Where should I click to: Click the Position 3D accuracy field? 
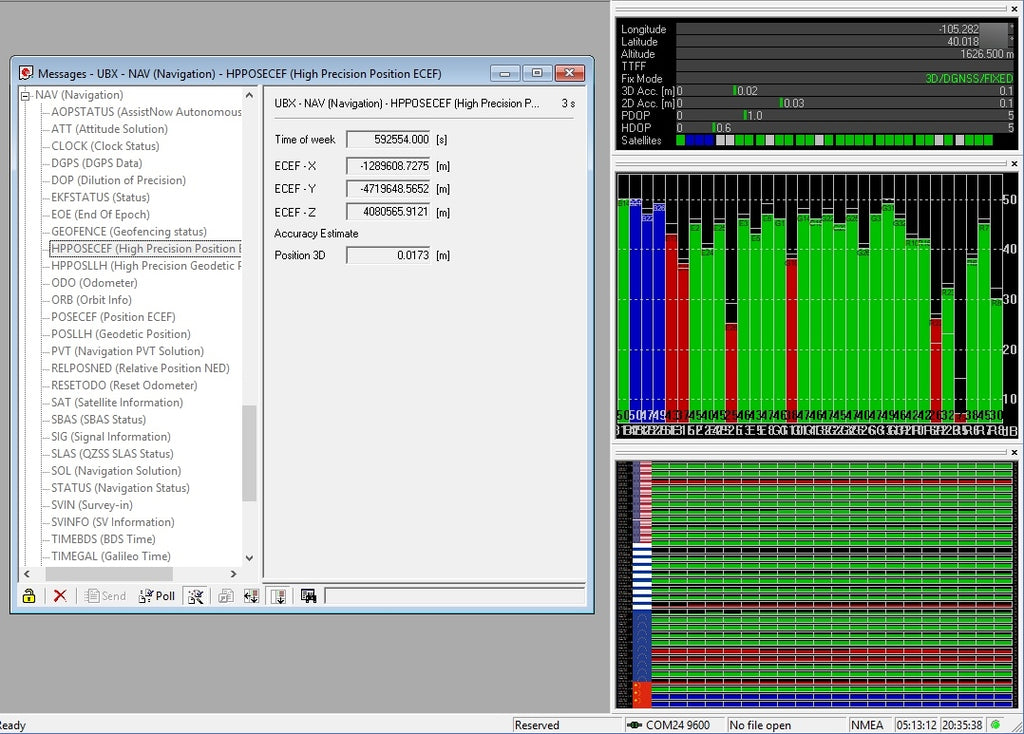pyautogui.click(x=388, y=255)
